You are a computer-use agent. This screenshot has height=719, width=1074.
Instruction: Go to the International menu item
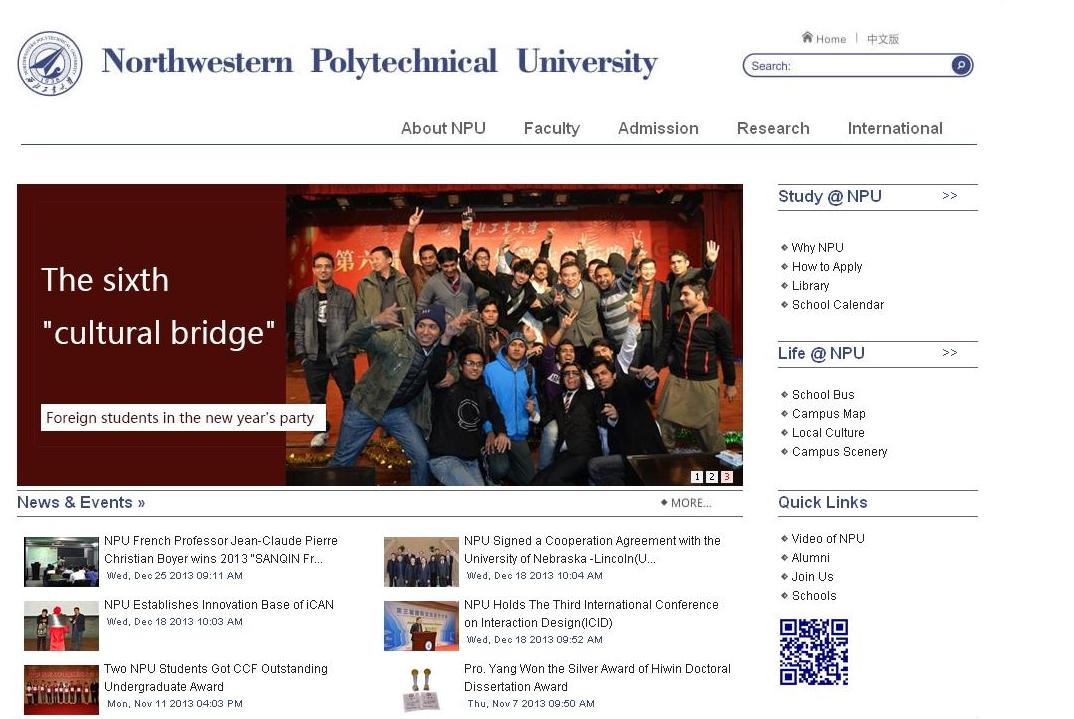895,128
